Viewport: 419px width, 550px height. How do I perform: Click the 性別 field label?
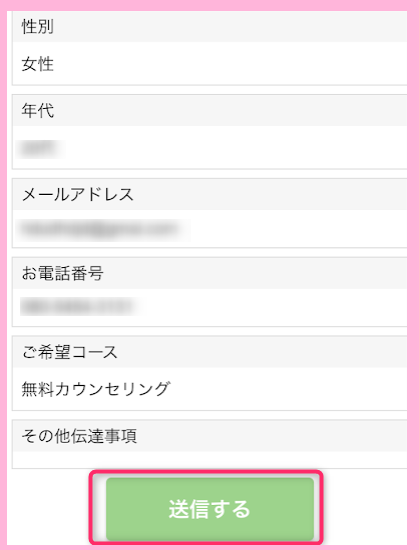click(38, 27)
